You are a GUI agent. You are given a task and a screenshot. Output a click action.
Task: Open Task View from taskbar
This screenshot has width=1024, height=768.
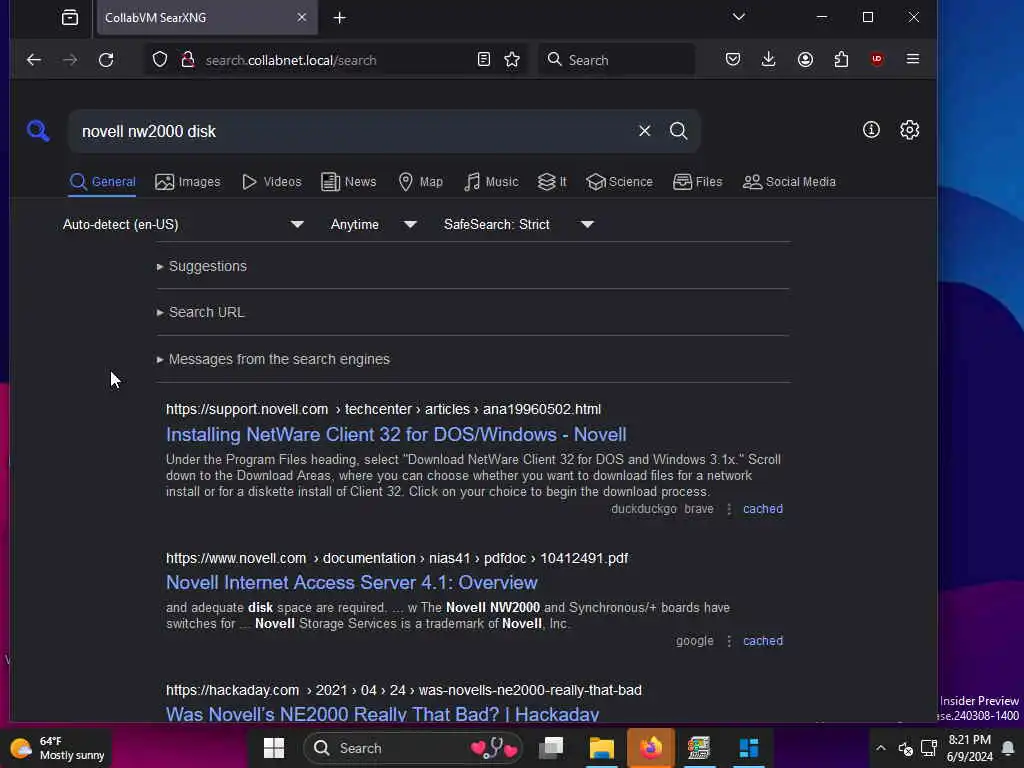552,748
